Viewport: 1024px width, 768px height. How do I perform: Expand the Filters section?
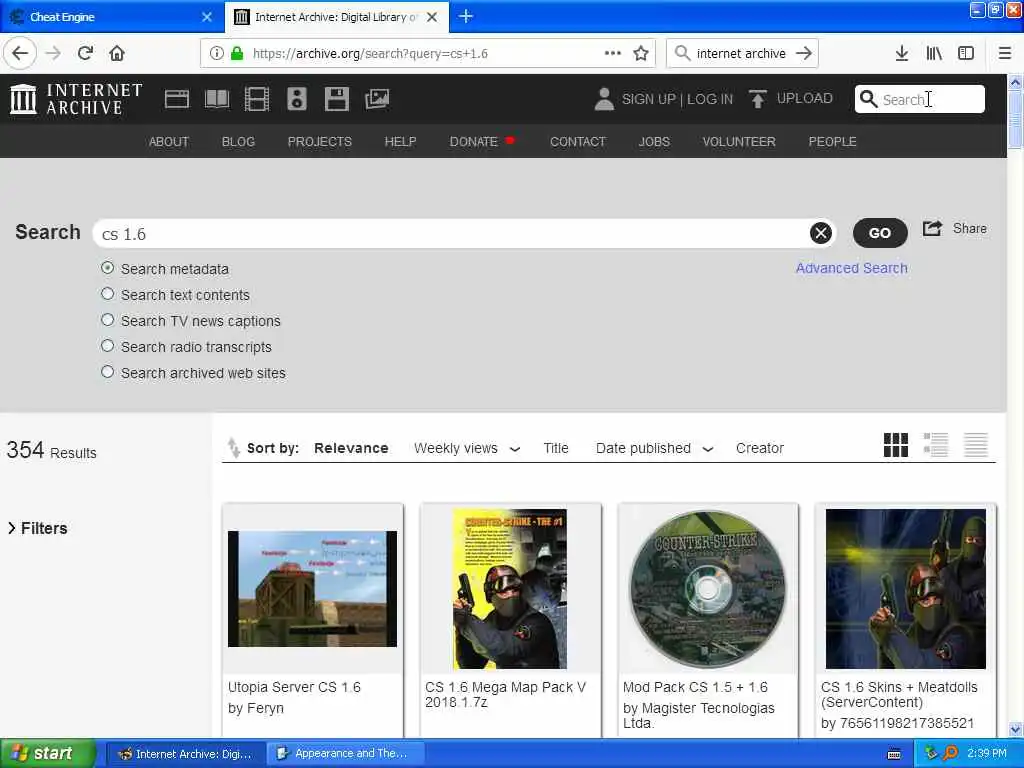[37, 528]
